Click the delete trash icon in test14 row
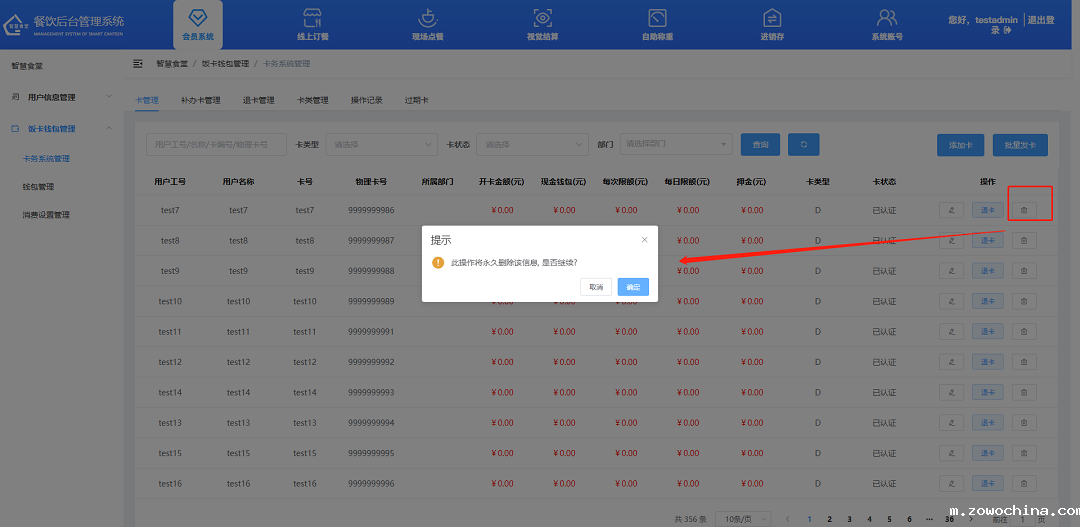The image size is (1080, 527). click(1024, 392)
